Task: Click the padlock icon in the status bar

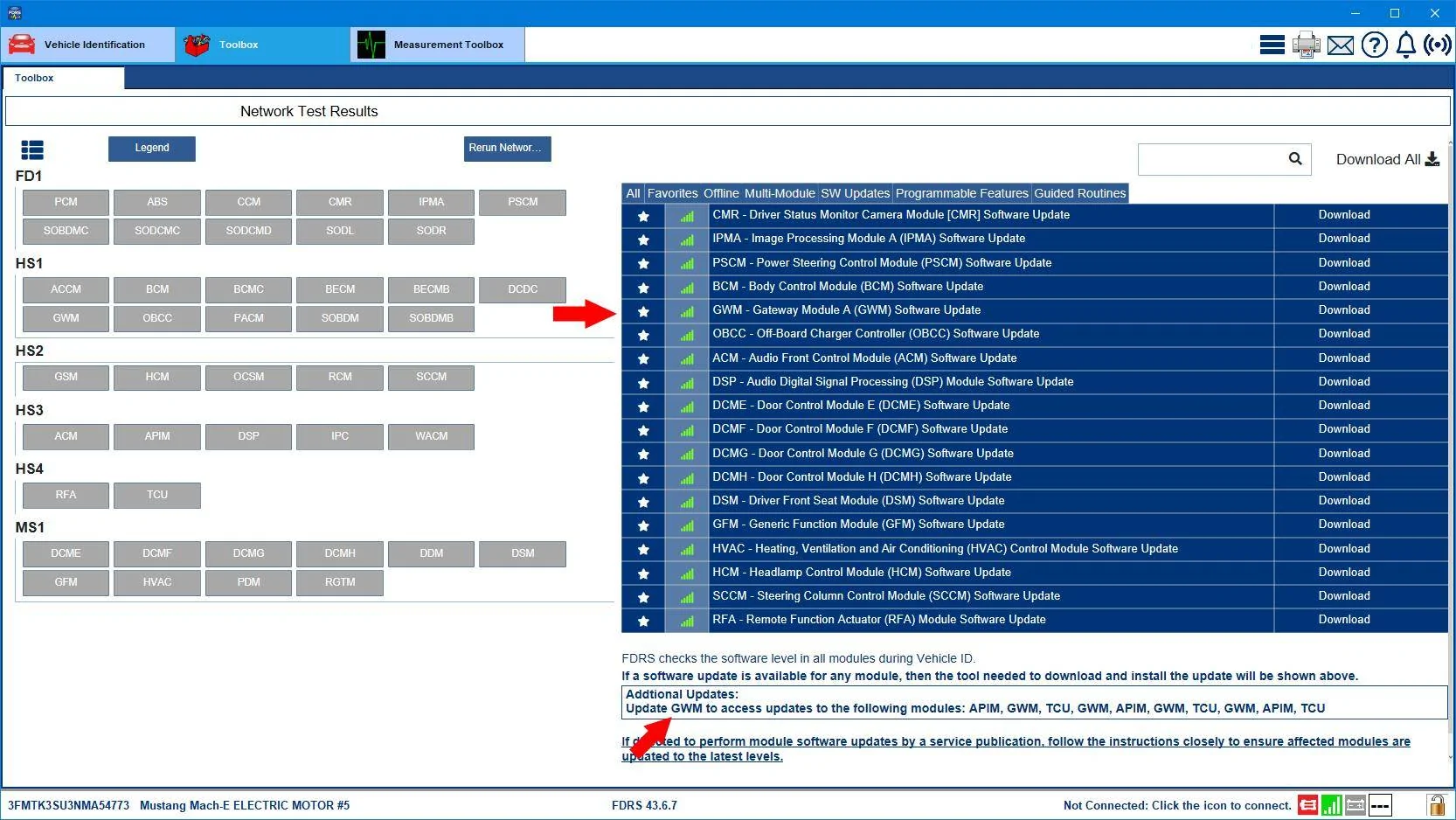Action: click(x=1436, y=804)
